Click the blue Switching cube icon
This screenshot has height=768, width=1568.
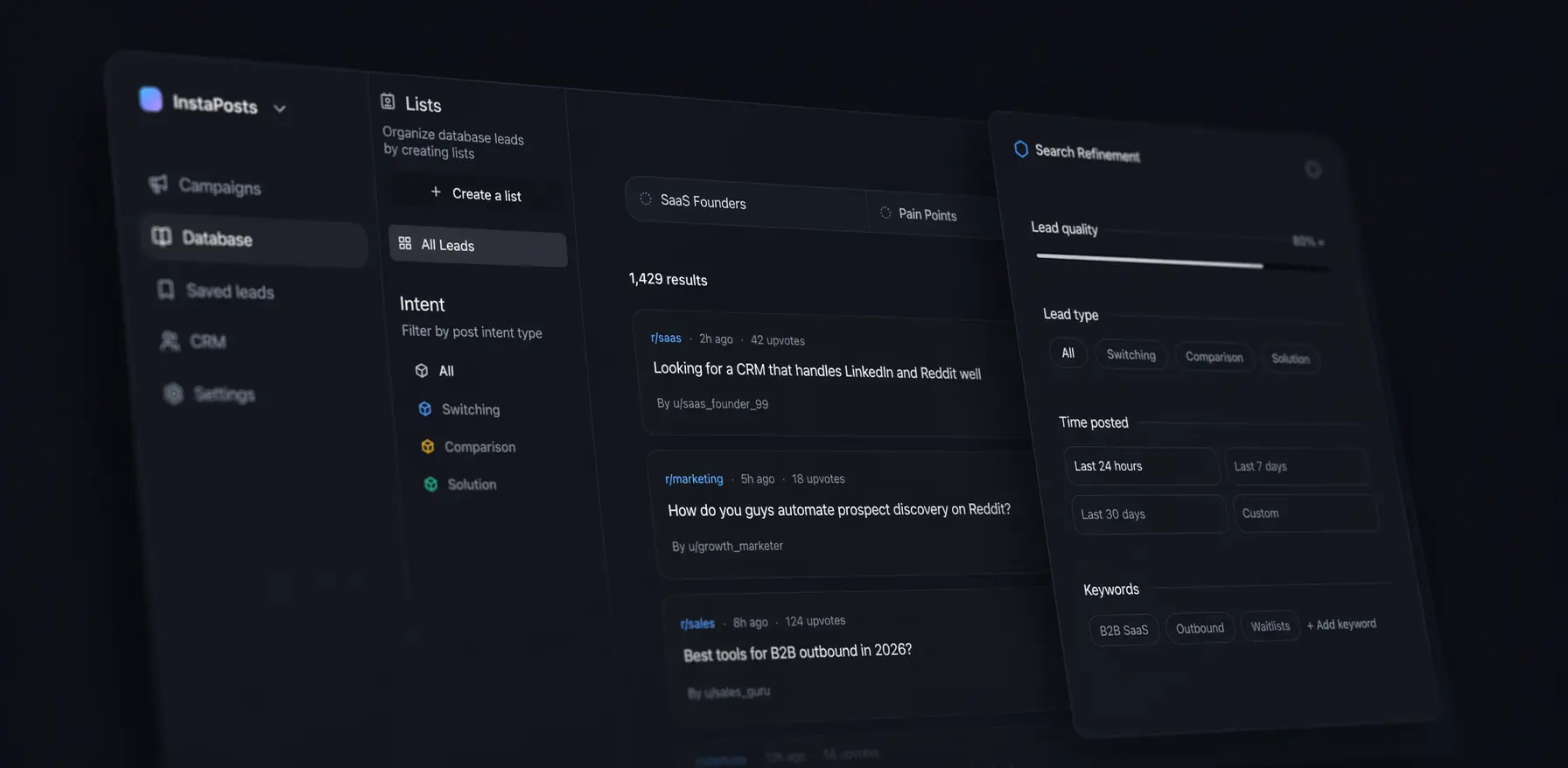(425, 408)
